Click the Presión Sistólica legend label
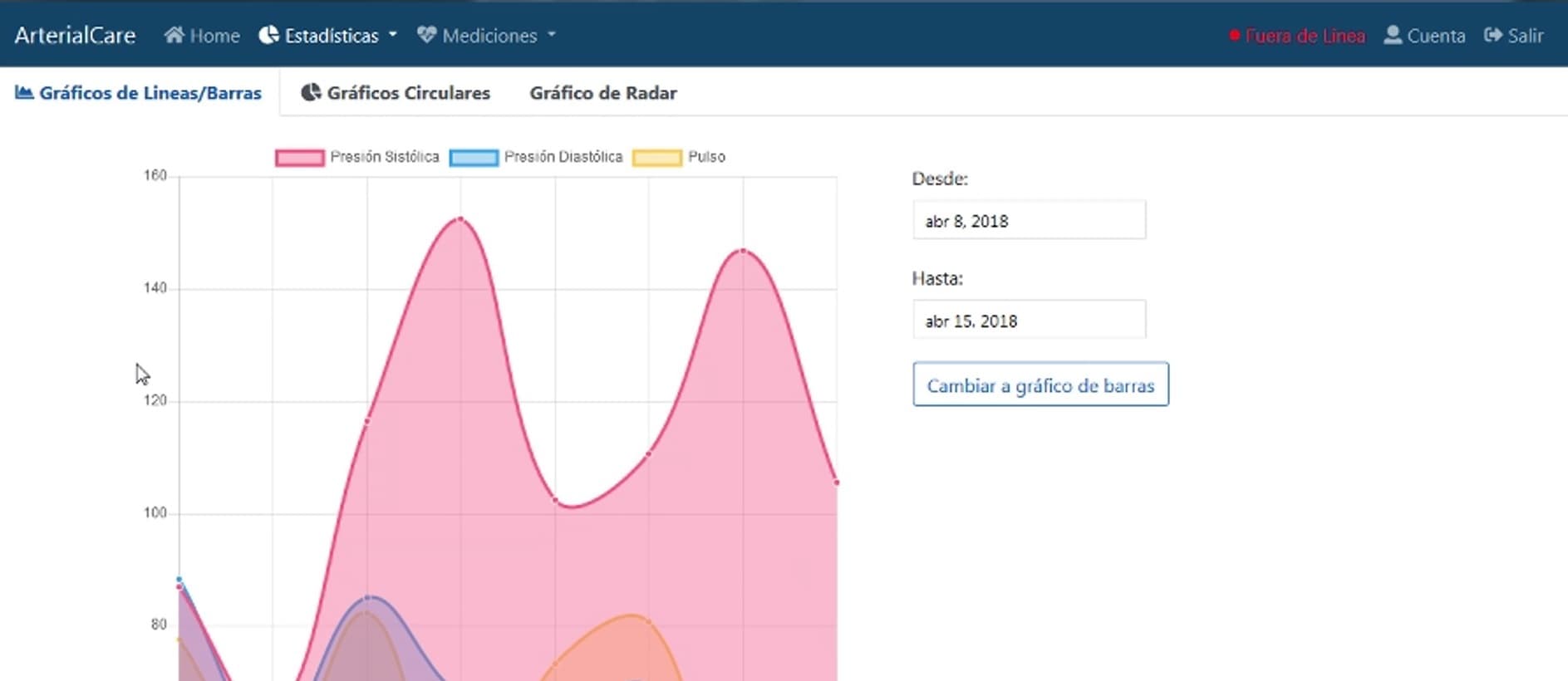The height and width of the screenshot is (681, 1568). (x=385, y=157)
